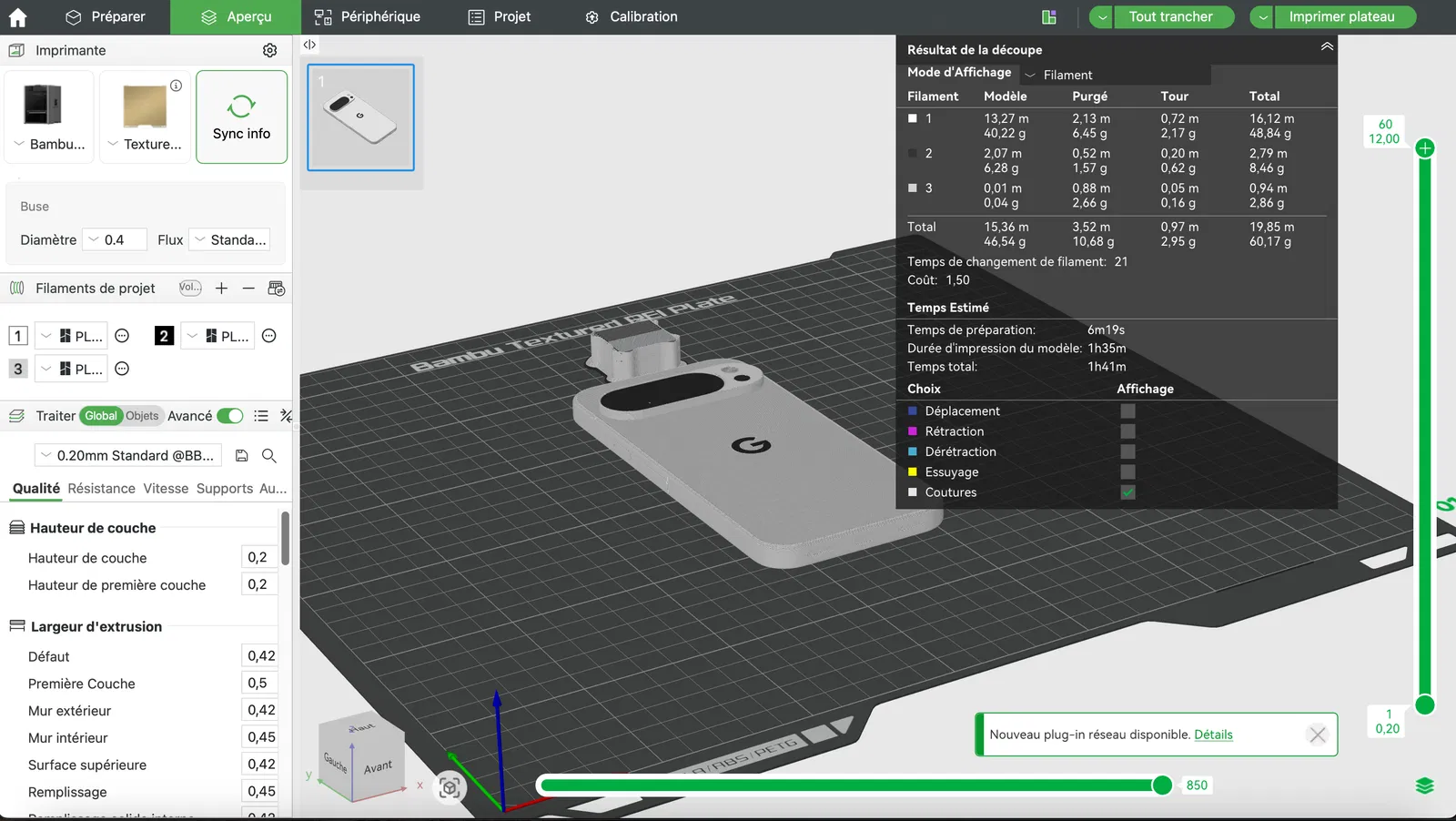
Task: Select plate 1 thumbnail
Action: 360,117
